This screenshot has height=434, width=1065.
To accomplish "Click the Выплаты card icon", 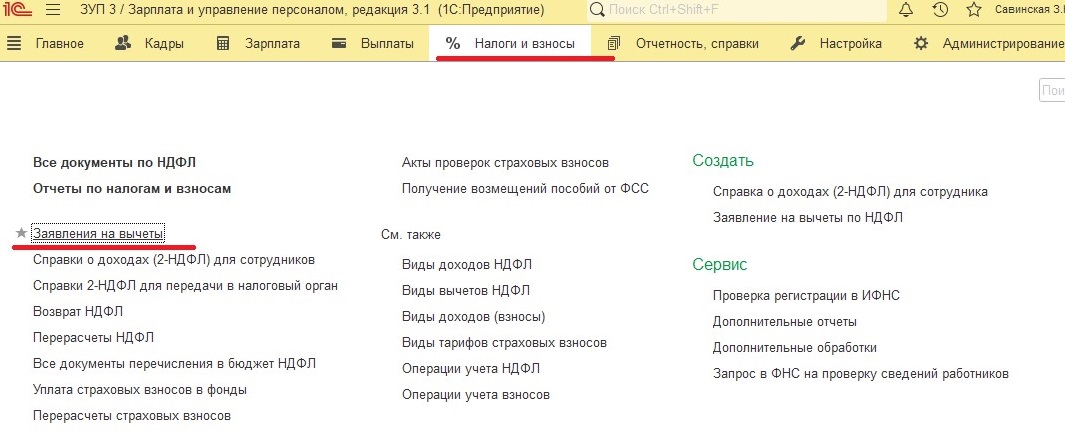I will coord(340,43).
